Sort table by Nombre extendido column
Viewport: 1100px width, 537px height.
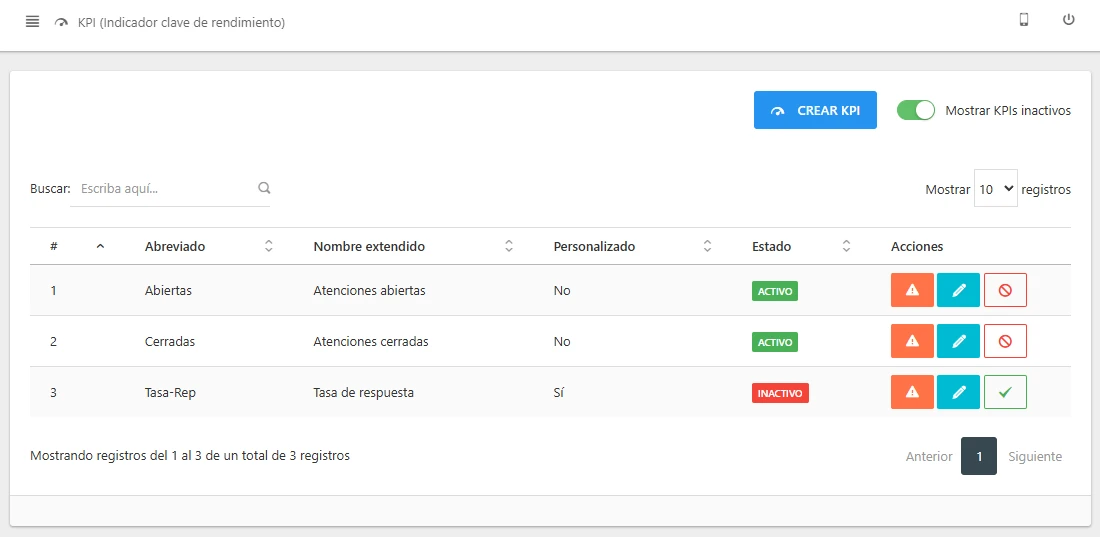pos(509,246)
